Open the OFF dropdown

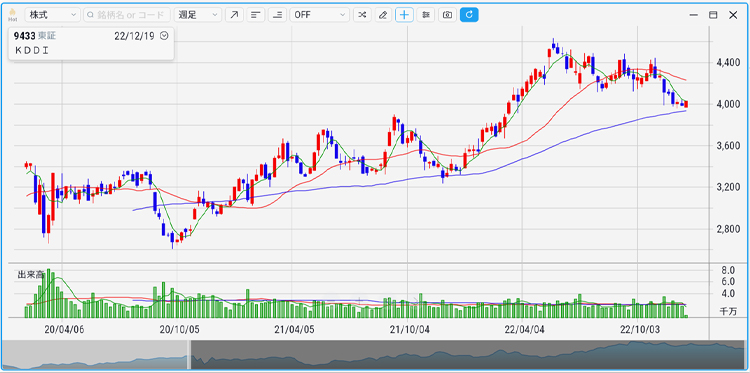point(320,15)
